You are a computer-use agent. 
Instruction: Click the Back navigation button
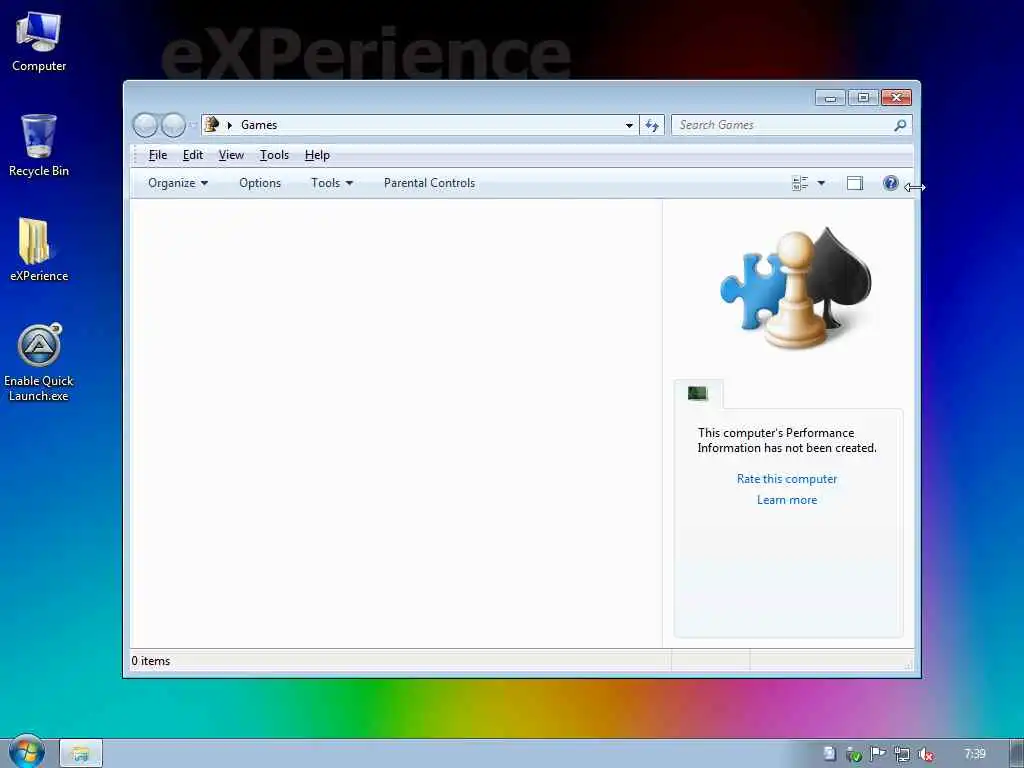pos(145,125)
